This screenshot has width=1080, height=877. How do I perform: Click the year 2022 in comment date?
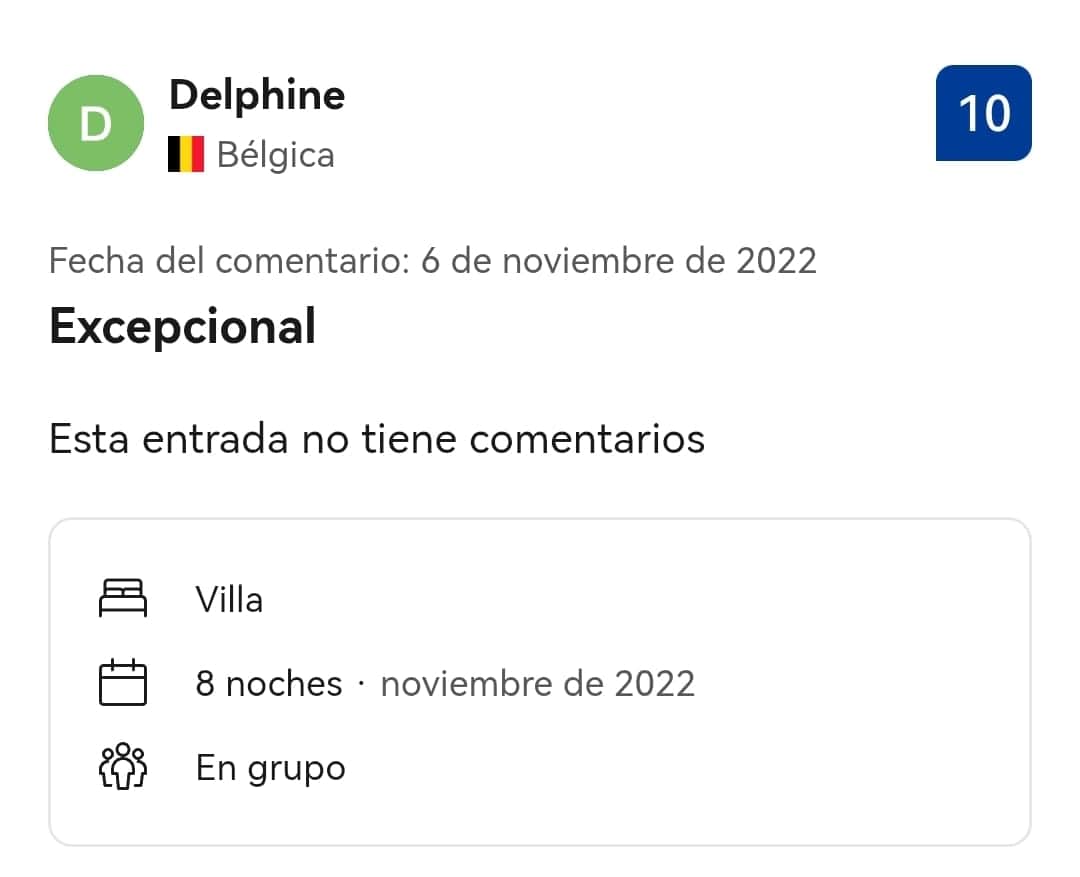tap(776, 261)
